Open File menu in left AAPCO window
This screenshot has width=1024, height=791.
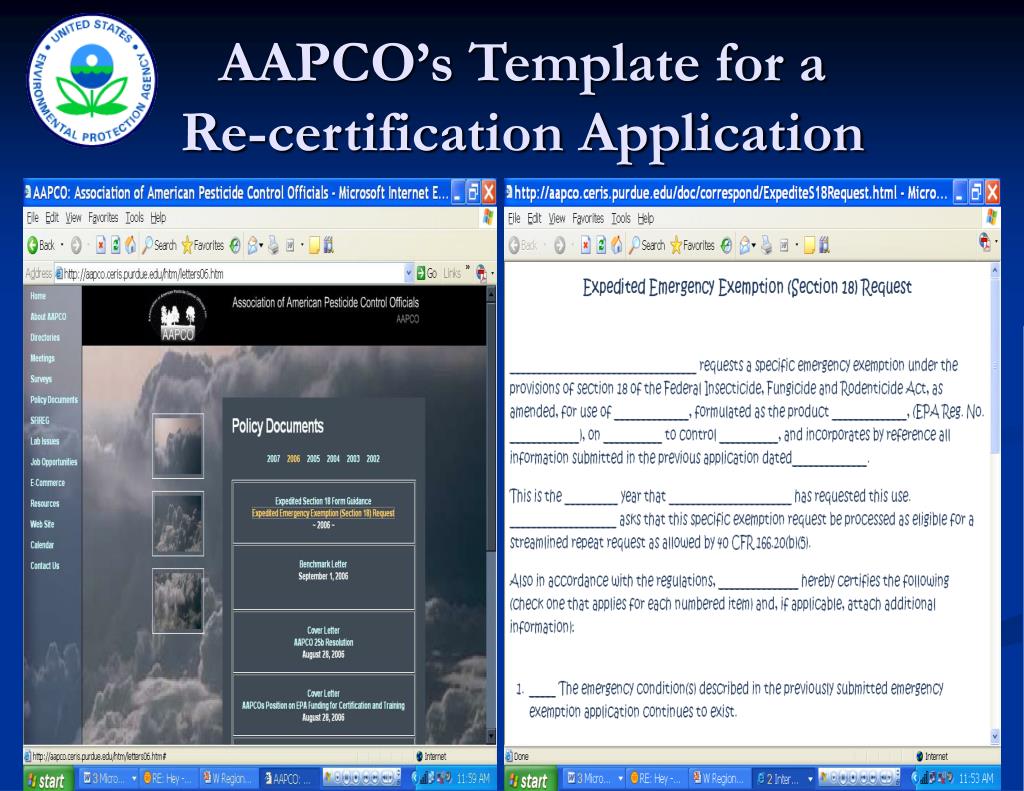(x=33, y=218)
